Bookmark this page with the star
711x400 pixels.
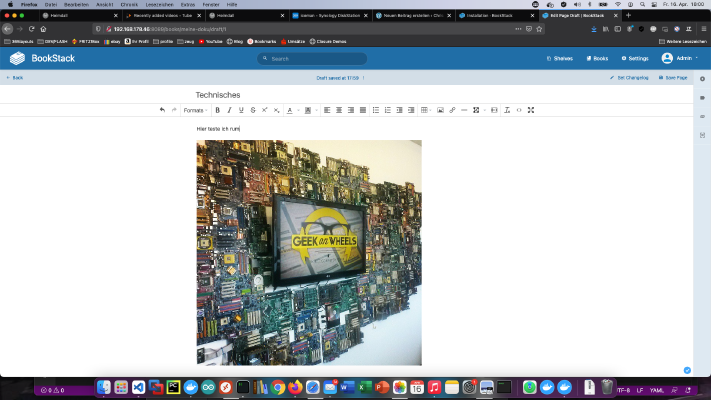539,29
